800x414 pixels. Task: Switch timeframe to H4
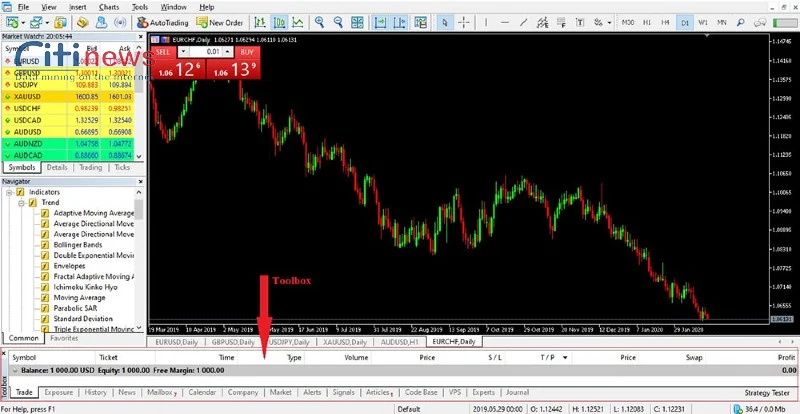(665, 22)
